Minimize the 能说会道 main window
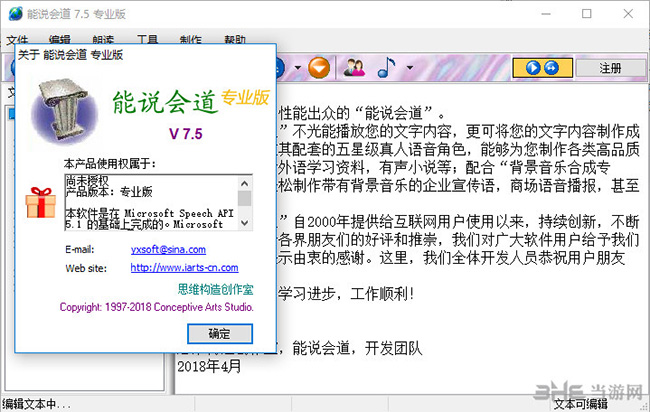650x412 pixels. point(546,14)
